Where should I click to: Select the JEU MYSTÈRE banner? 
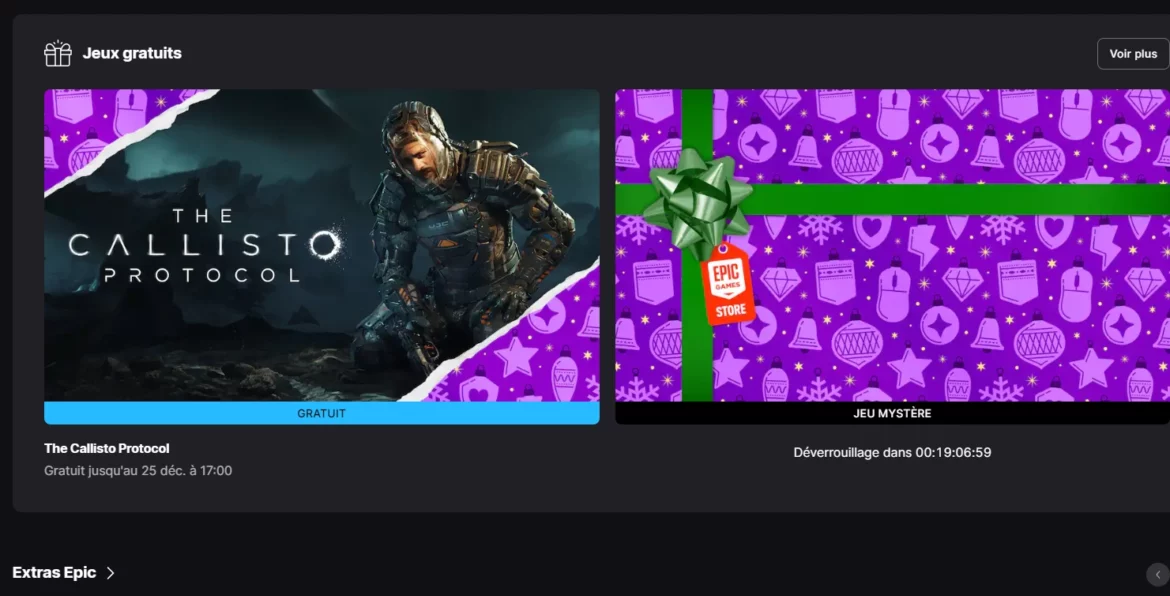(891, 412)
